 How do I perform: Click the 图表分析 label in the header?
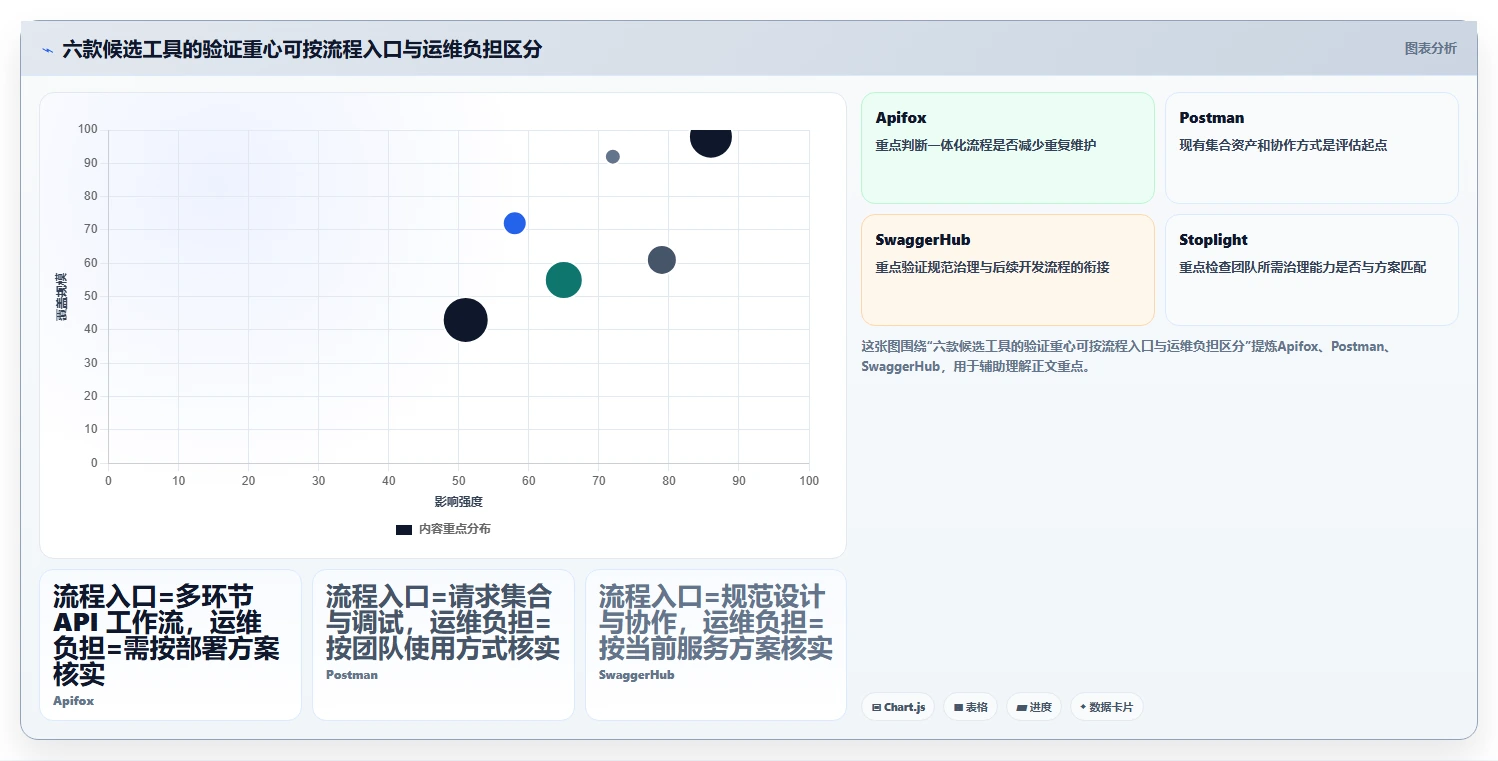1431,48
